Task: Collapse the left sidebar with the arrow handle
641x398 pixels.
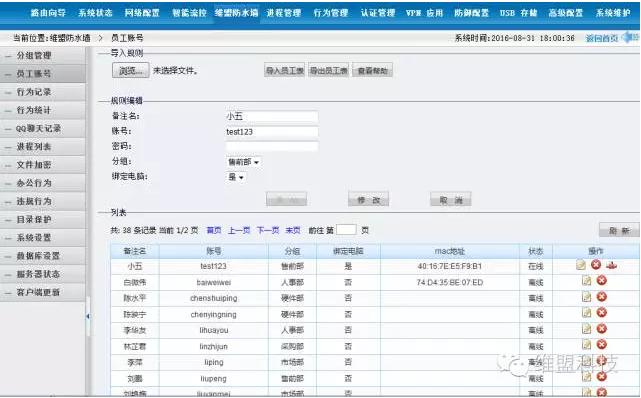Action: click(x=88, y=316)
